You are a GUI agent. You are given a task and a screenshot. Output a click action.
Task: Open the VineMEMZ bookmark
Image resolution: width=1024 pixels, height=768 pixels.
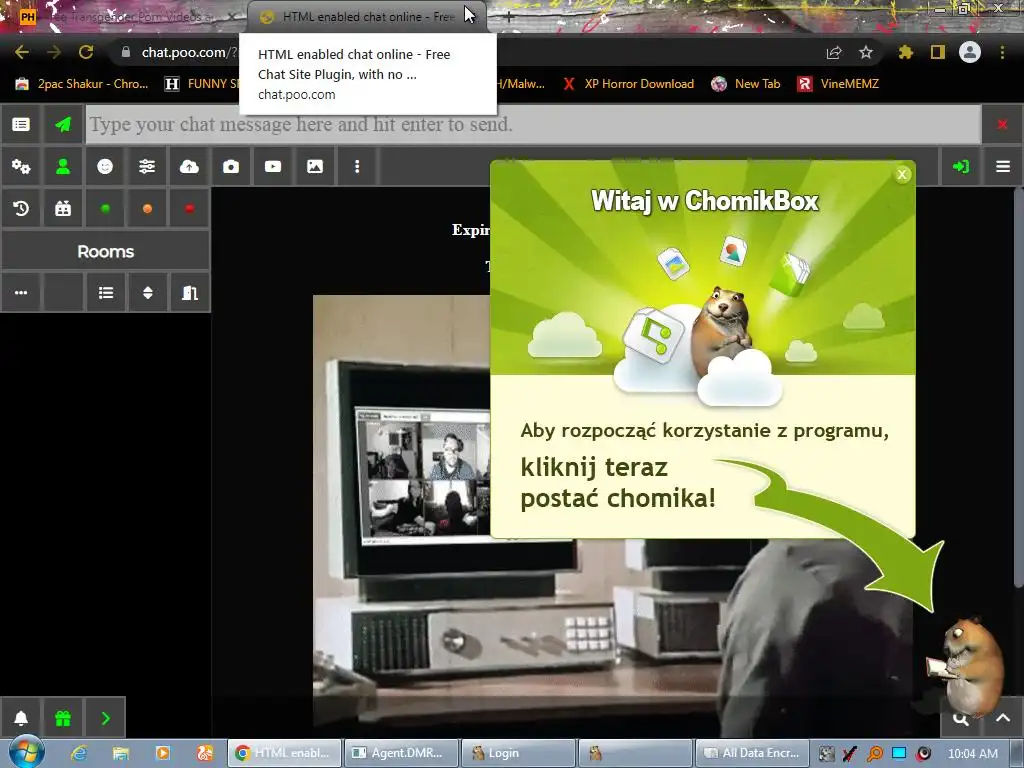tap(839, 84)
